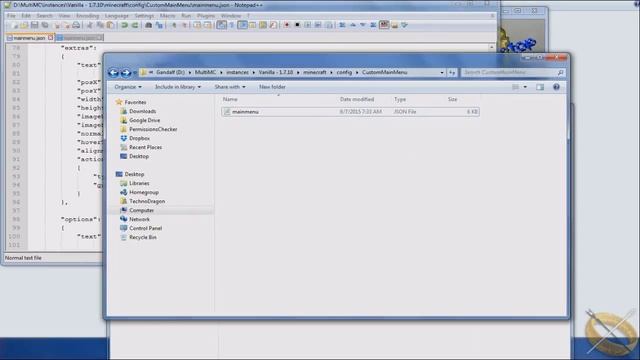Select the mainmenu JSON file
640x360 pixels.
350,111
